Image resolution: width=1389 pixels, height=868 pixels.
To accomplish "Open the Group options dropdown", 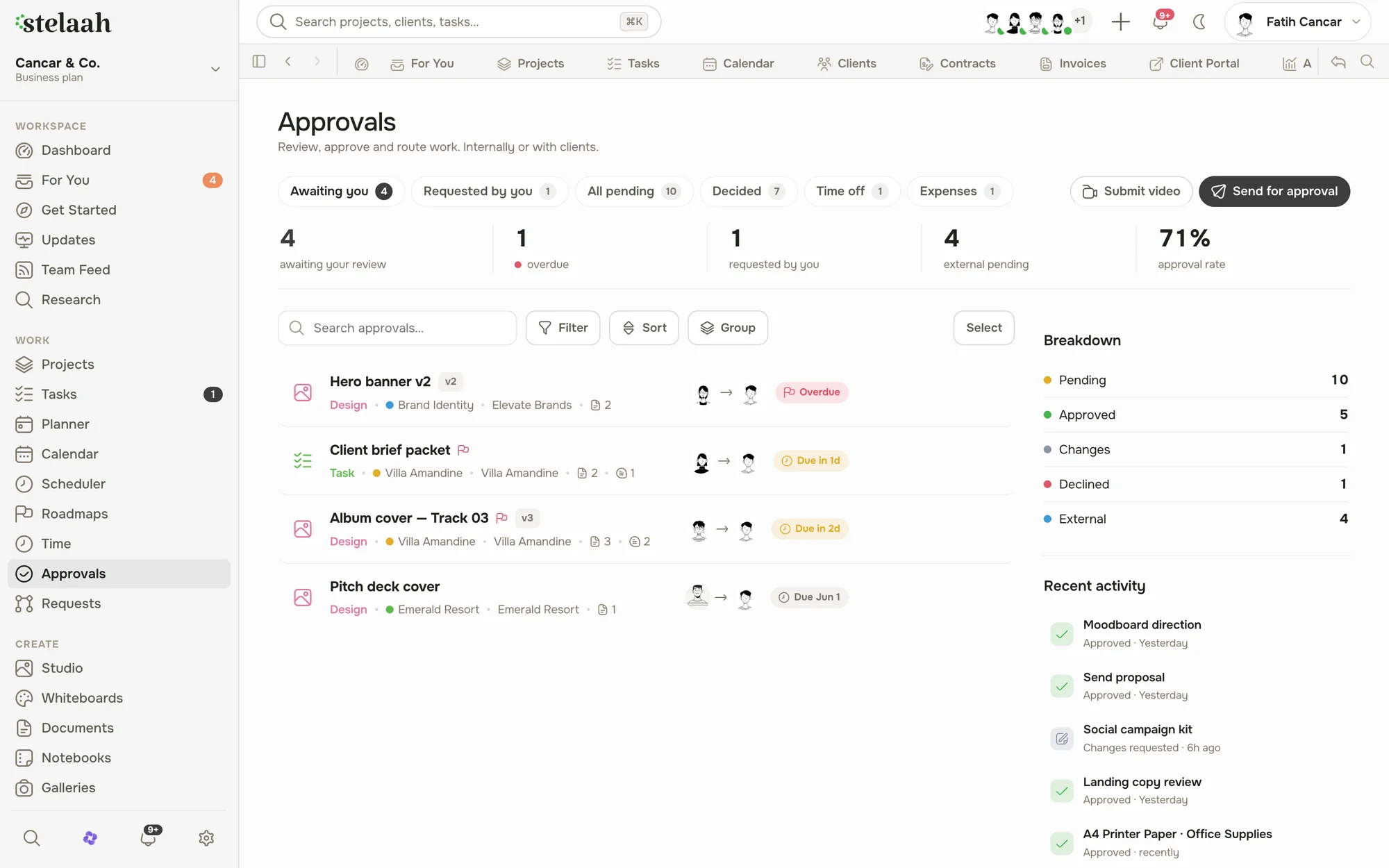I will 728,328.
